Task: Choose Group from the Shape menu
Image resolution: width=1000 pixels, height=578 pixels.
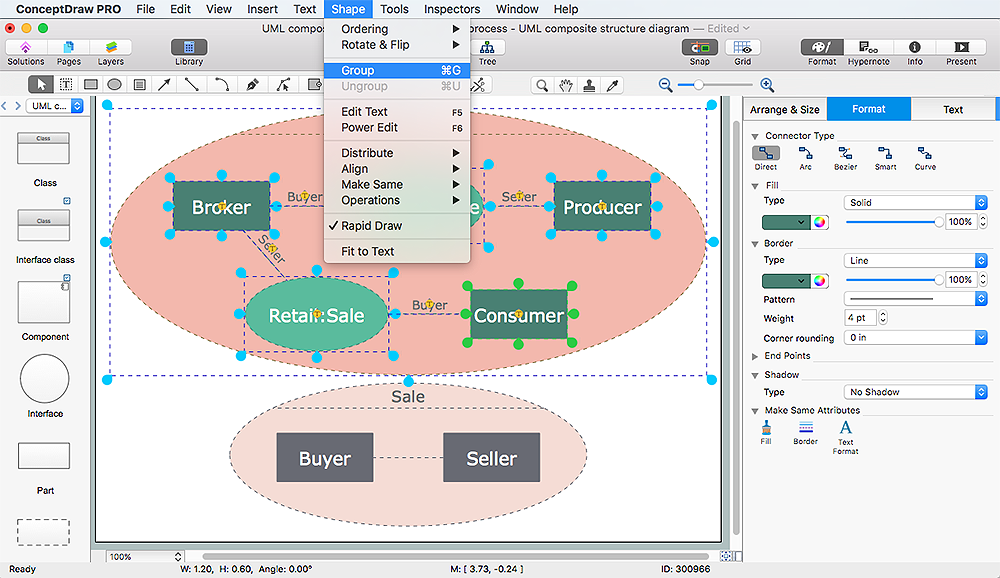Action: pyautogui.click(x=358, y=71)
